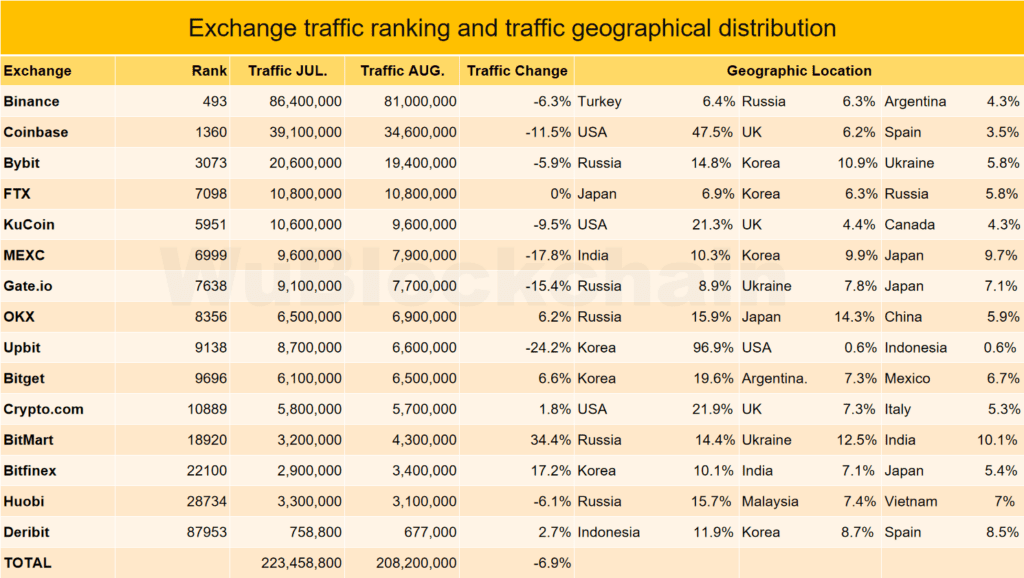Screen dimensions: 1024x578
Task: Select the 'Gate.io' exchange name cell
Action: coord(27,285)
